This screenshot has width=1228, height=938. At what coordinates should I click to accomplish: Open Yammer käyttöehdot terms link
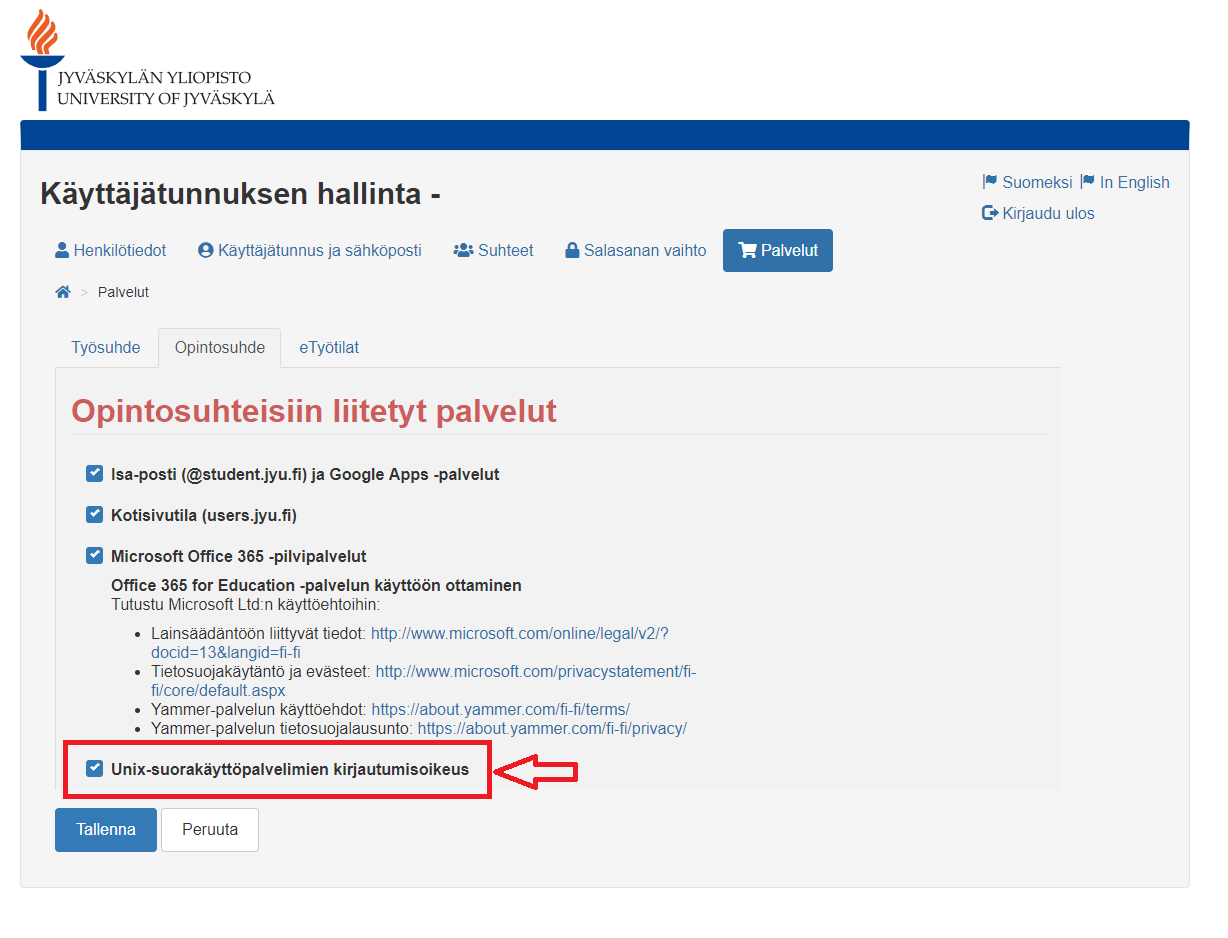pos(500,710)
